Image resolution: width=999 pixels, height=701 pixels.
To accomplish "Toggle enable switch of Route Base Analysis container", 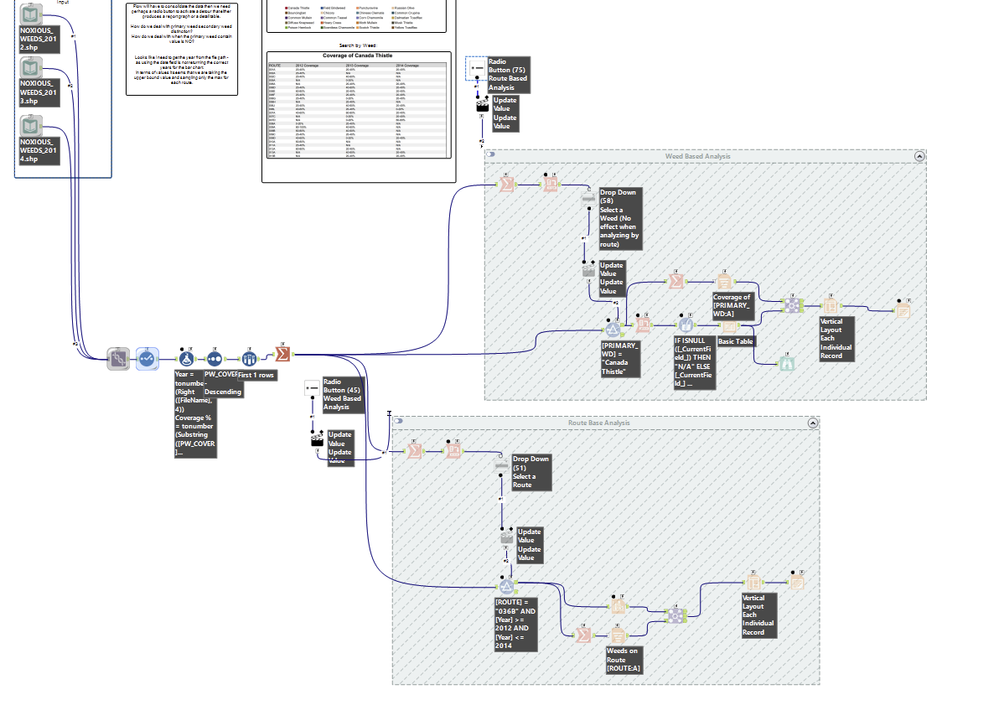I will (398, 421).
